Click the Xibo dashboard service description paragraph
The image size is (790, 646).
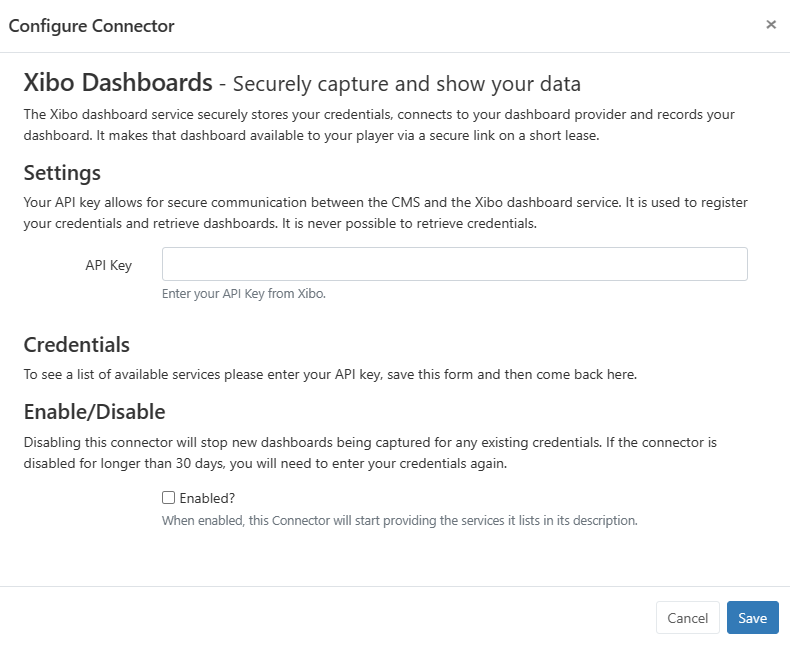(379, 125)
